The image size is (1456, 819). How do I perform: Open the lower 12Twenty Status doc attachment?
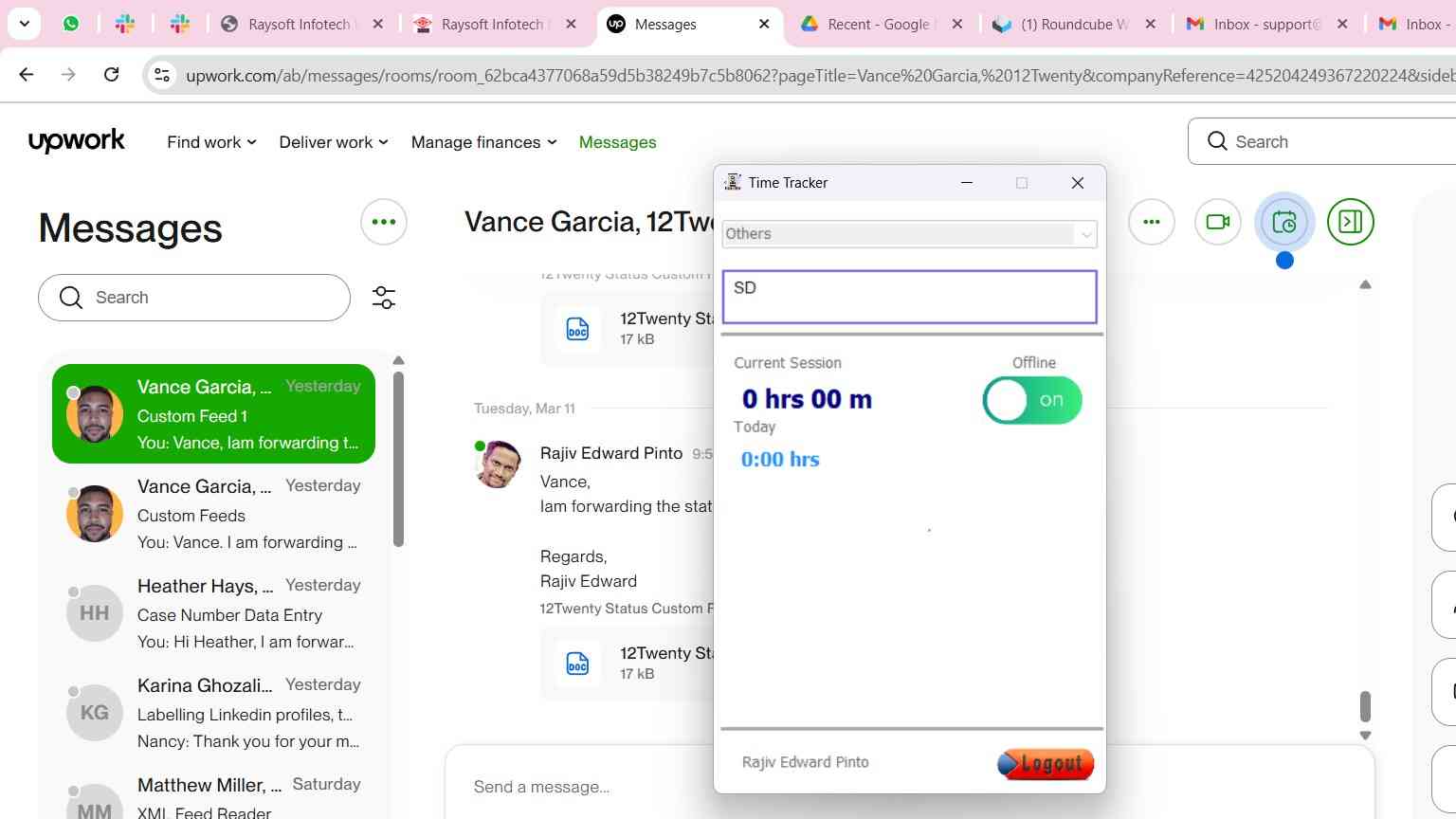pyautogui.click(x=626, y=663)
